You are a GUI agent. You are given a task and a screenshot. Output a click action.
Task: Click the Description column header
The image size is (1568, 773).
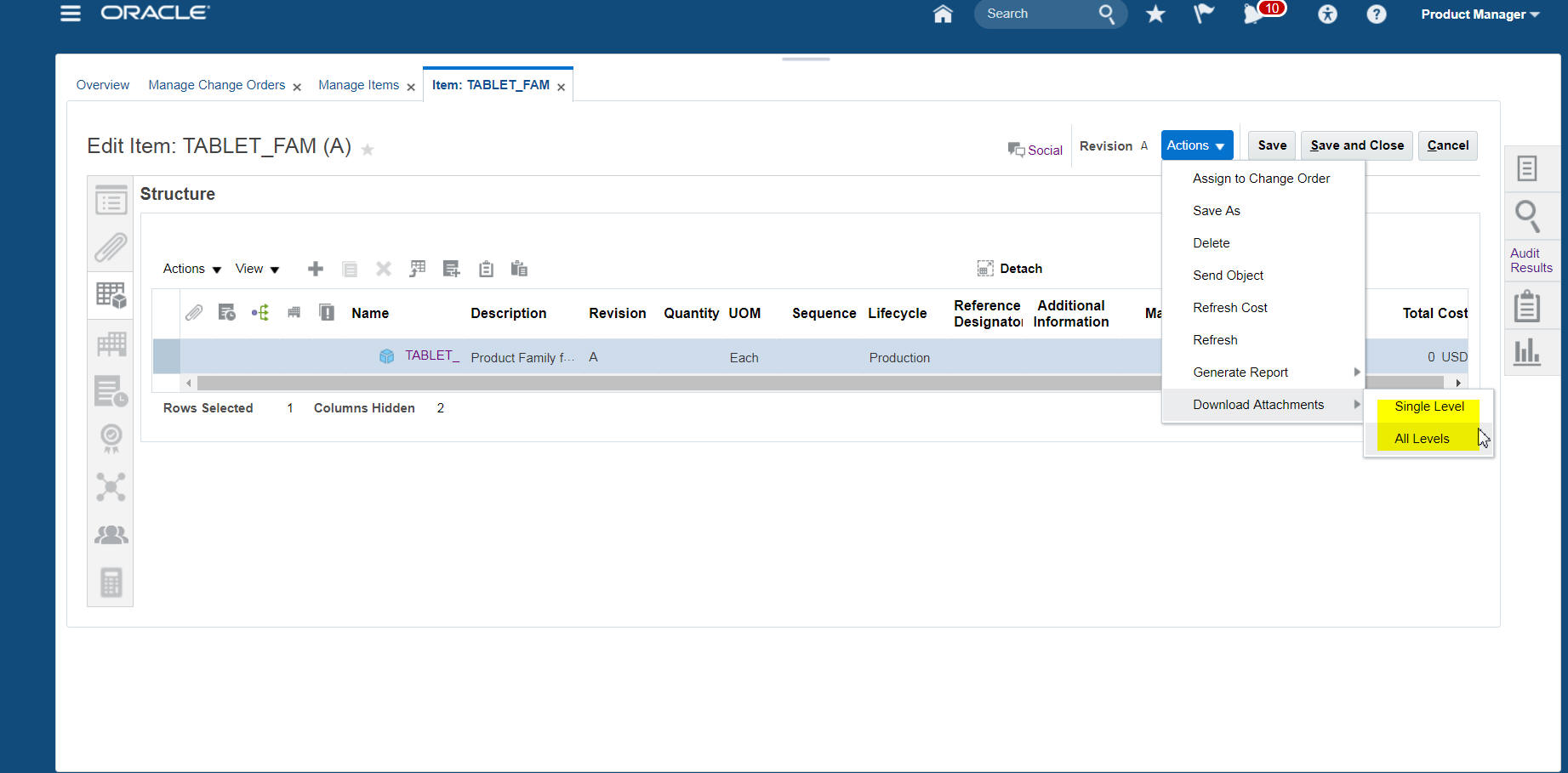[x=509, y=313]
